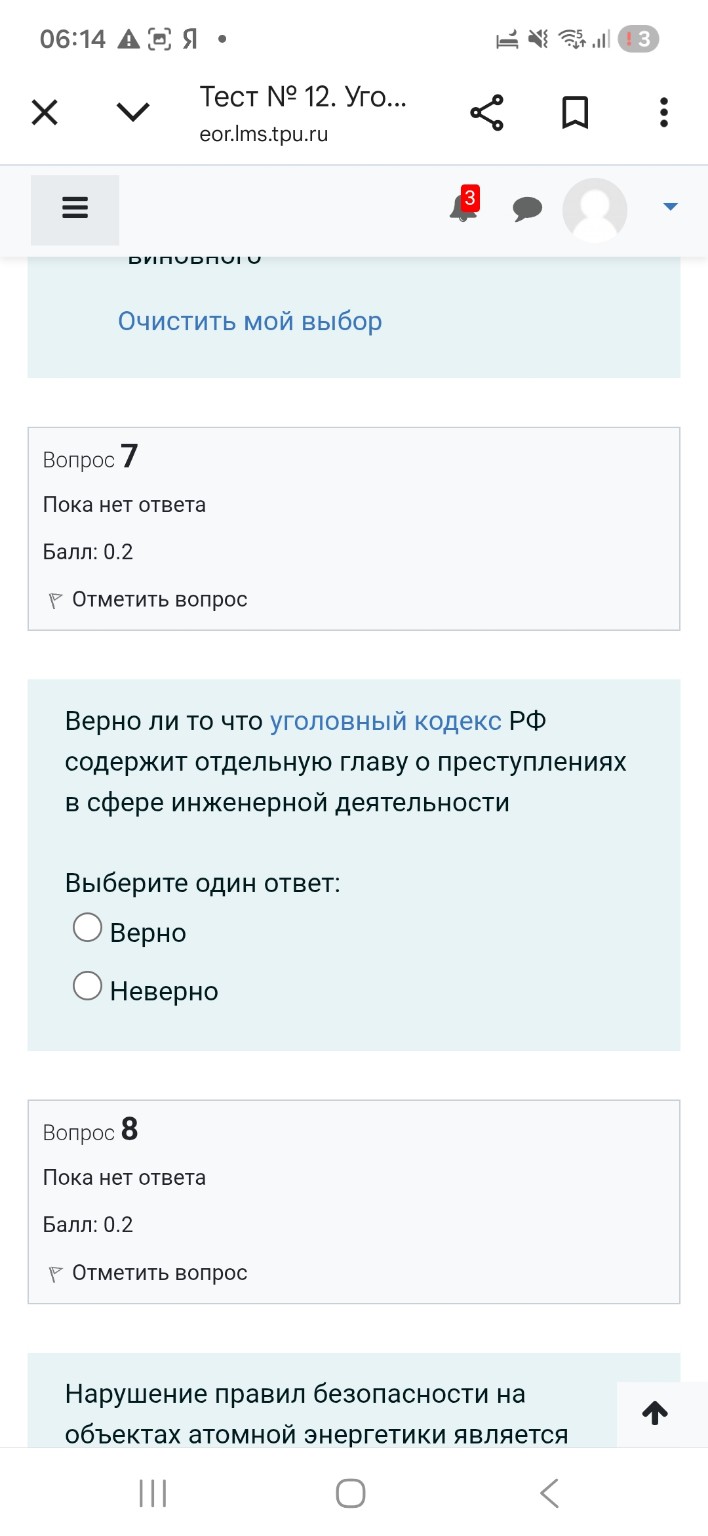Bookmark the page with the bookmark icon
Viewport: 708px width, 1536px height.
coord(575,112)
